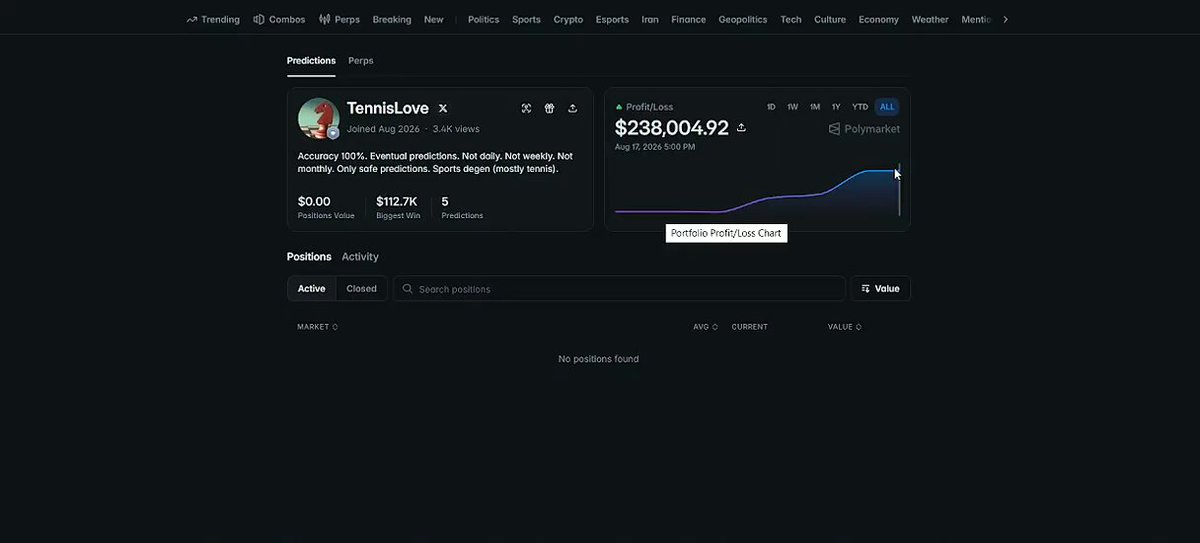Click the 5 Predictions stat
Screen dimensions: 1200x543
coord(462,207)
